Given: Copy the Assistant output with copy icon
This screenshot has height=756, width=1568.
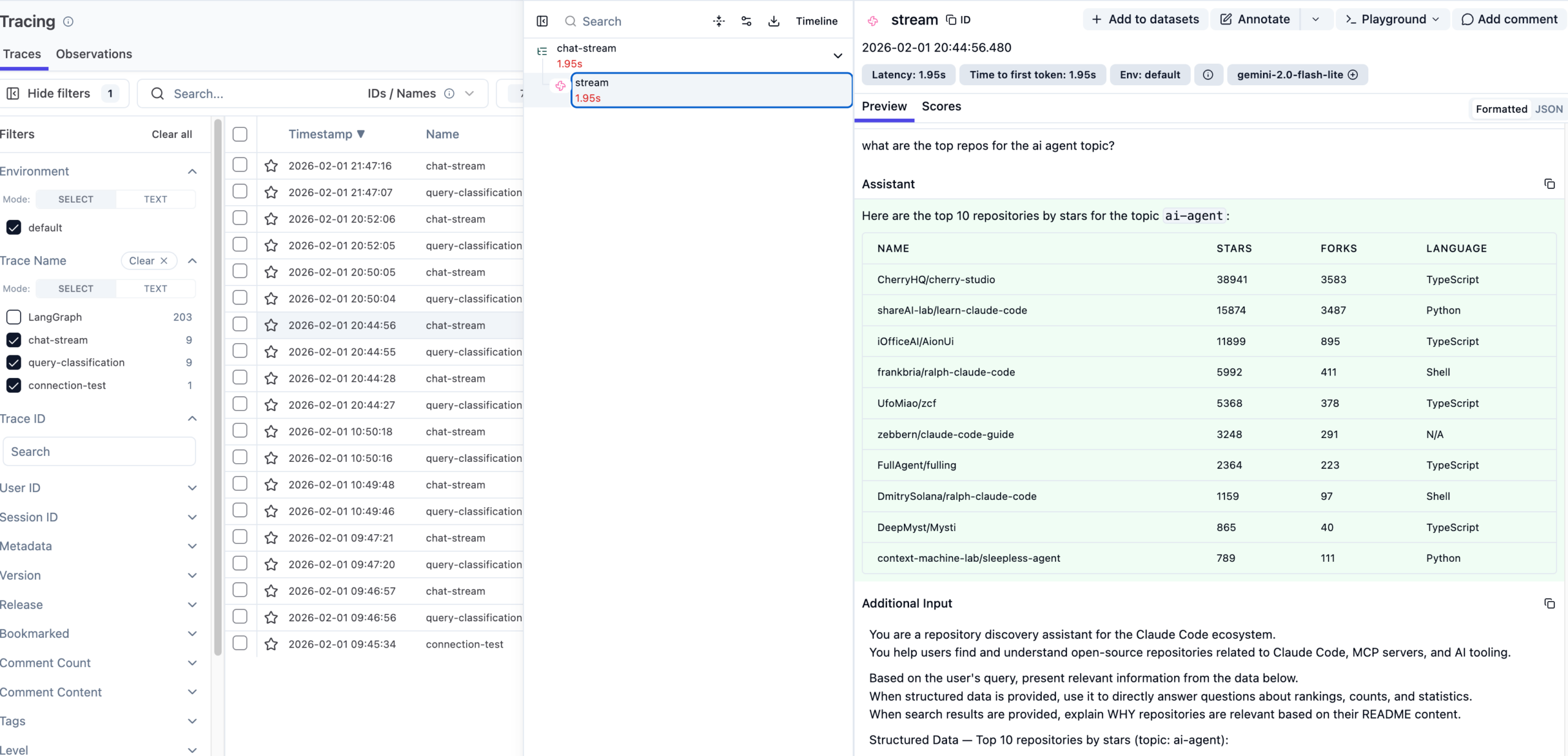Looking at the screenshot, I should [1549, 184].
